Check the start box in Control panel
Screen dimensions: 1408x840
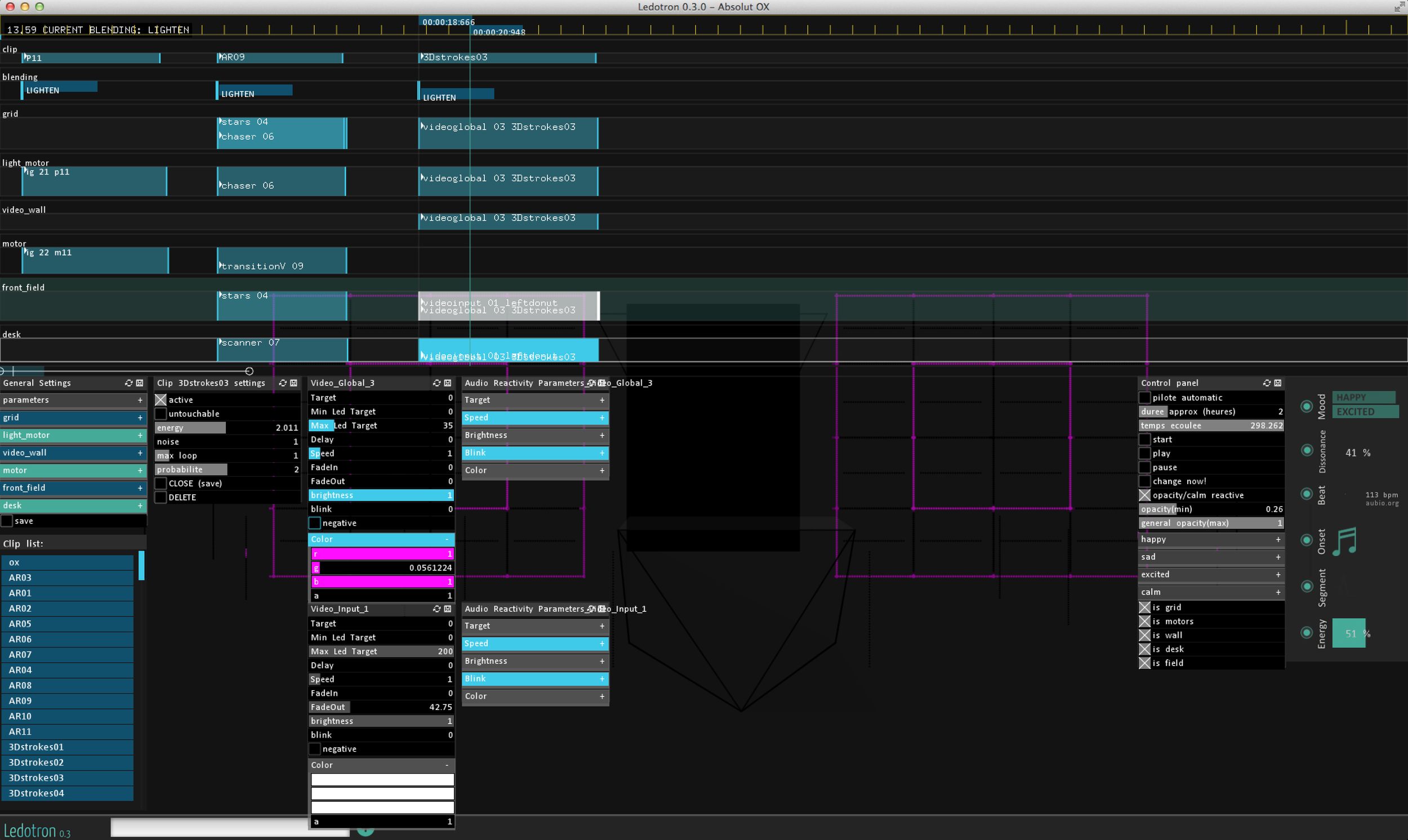1145,440
